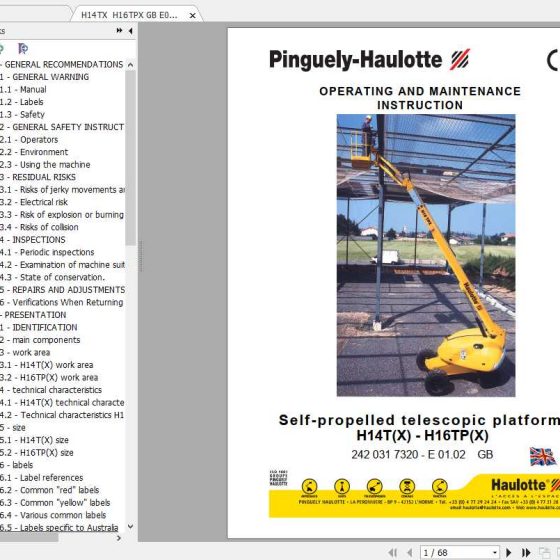Go to H14T(X) technical characteristics bookmark
The image size is (560, 560).
[x=62, y=402]
